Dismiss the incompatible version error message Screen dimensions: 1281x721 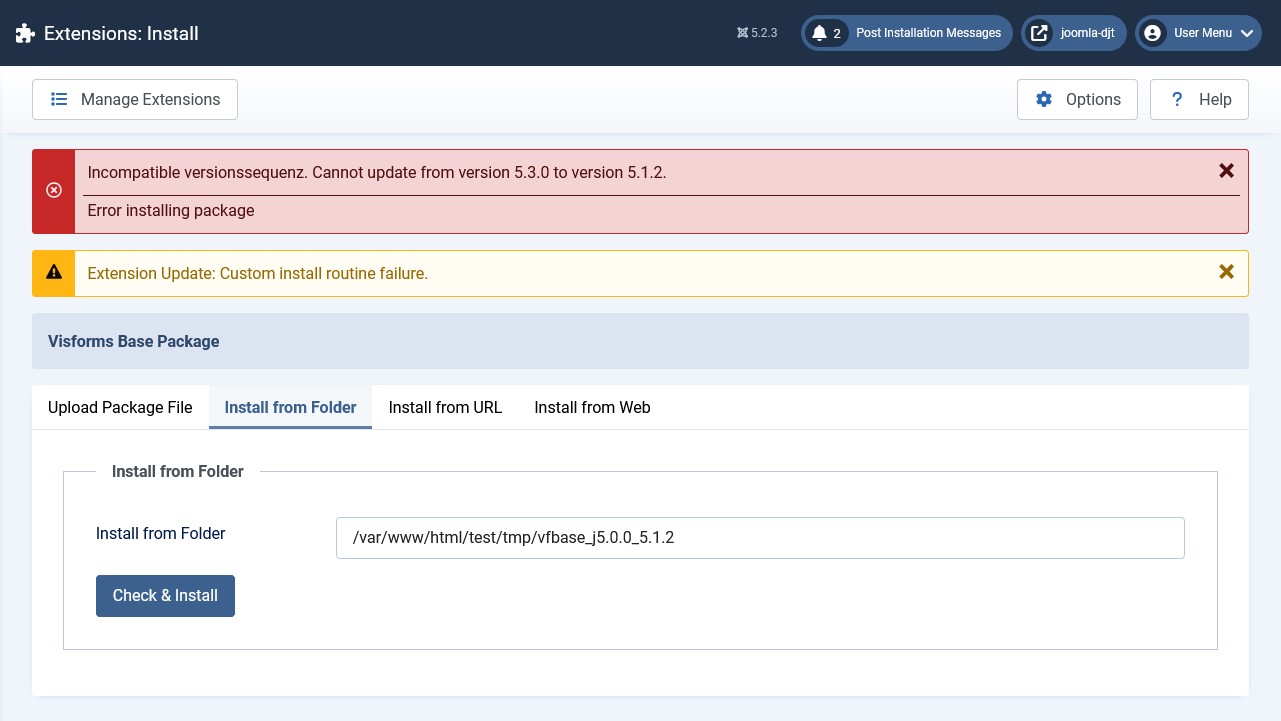pos(1226,170)
